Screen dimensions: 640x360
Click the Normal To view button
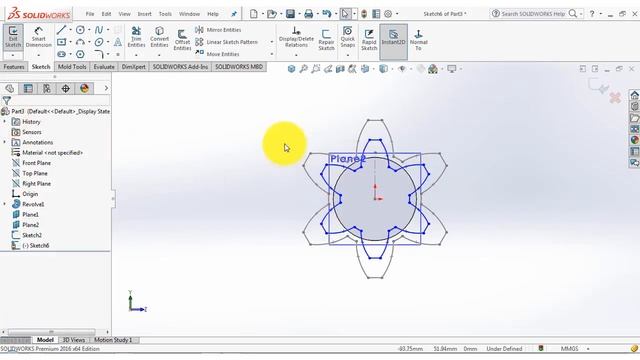click(x=418, y=40)
